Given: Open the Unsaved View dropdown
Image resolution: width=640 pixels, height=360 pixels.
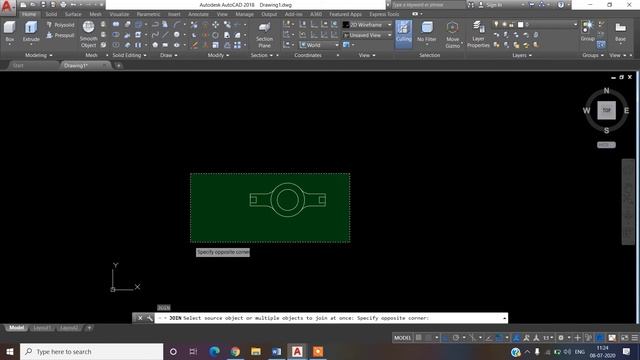Looking at the screenshot, I should click(x=367, y=35).
